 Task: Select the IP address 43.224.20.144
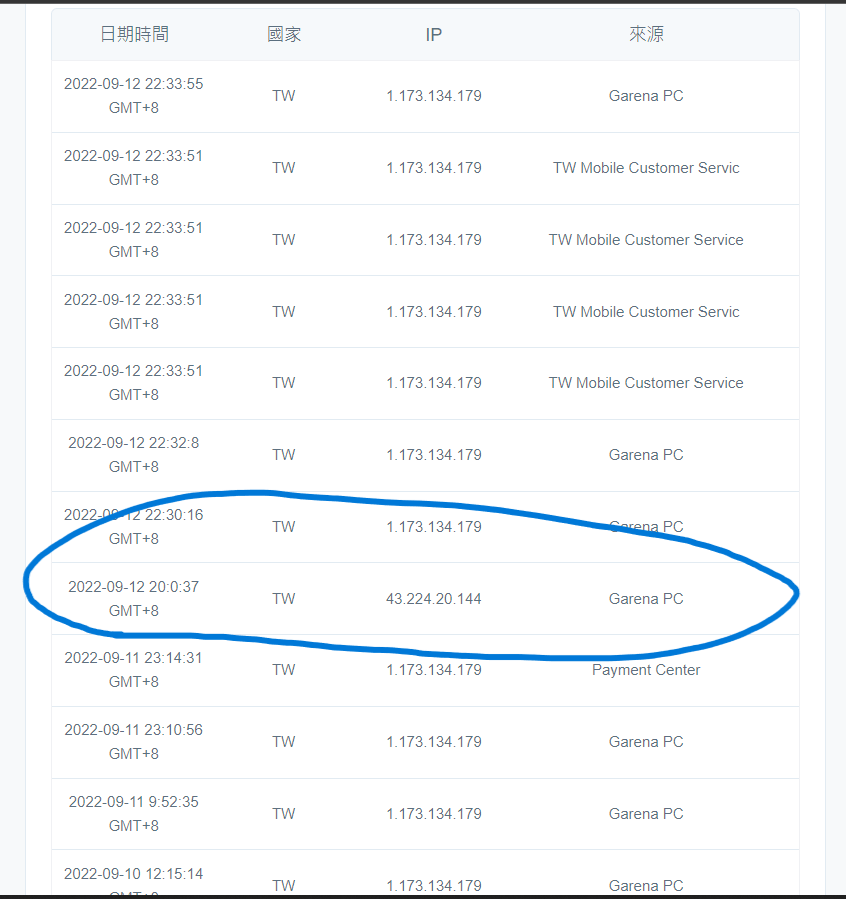coord(434,599)
